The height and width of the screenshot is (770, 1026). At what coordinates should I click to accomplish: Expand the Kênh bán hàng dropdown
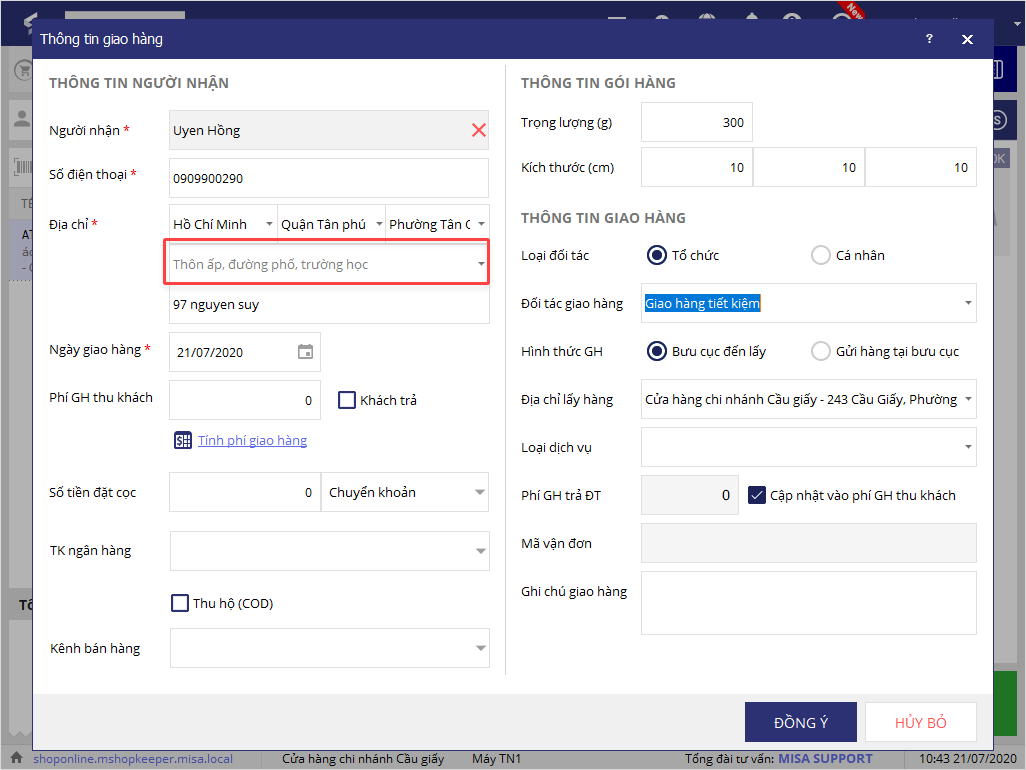[x=479, y=648]
